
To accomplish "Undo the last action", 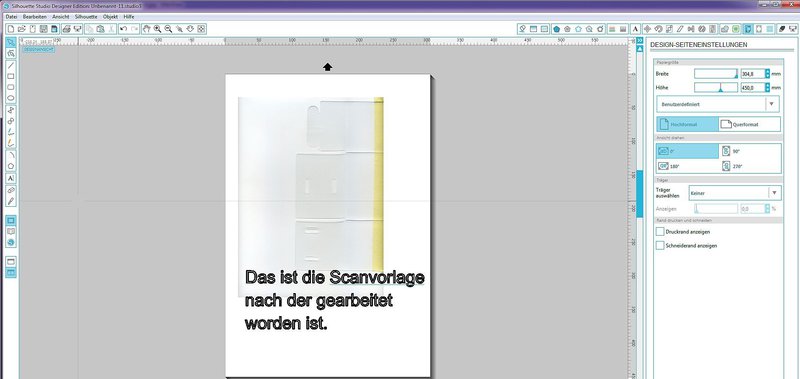I will coord(123,29).
